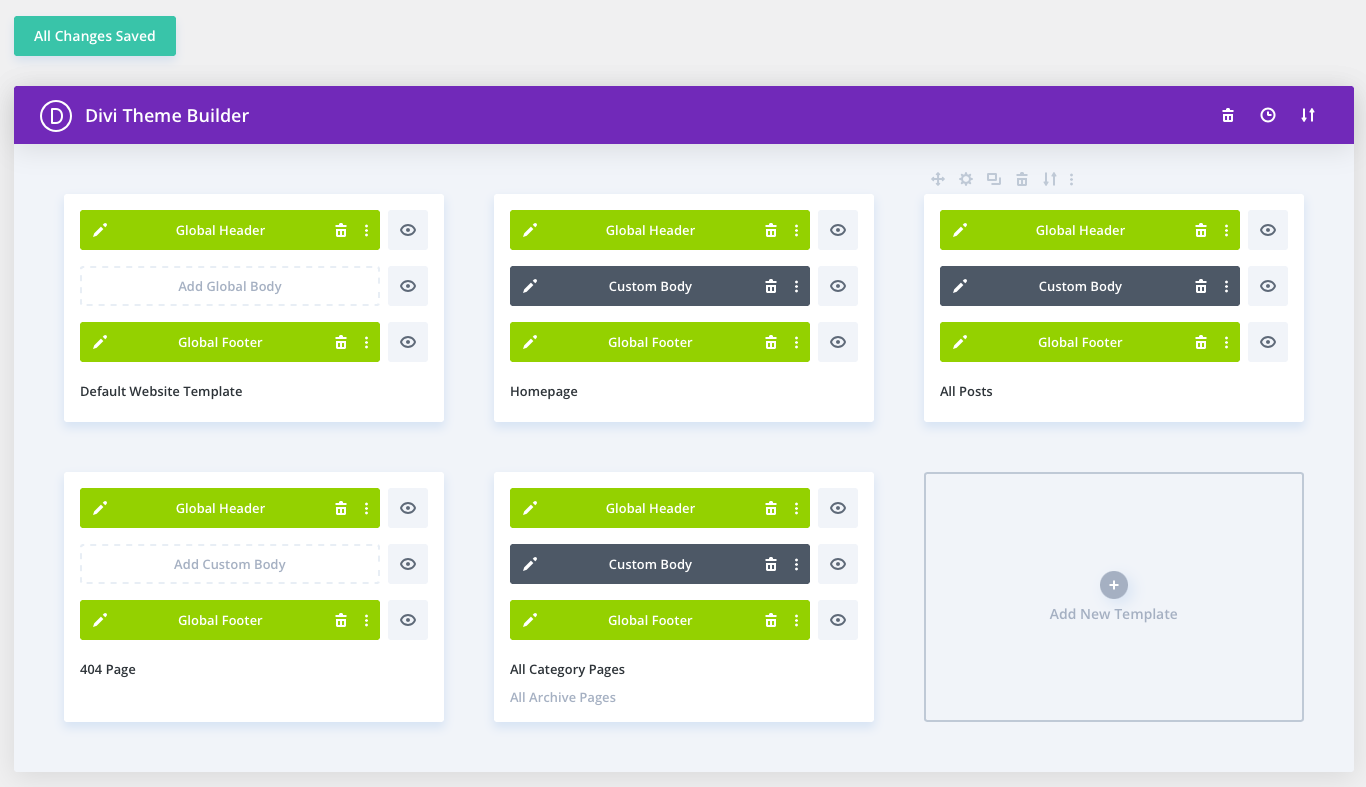Delete the Custom Body from All Posts template

(1201, 286)
